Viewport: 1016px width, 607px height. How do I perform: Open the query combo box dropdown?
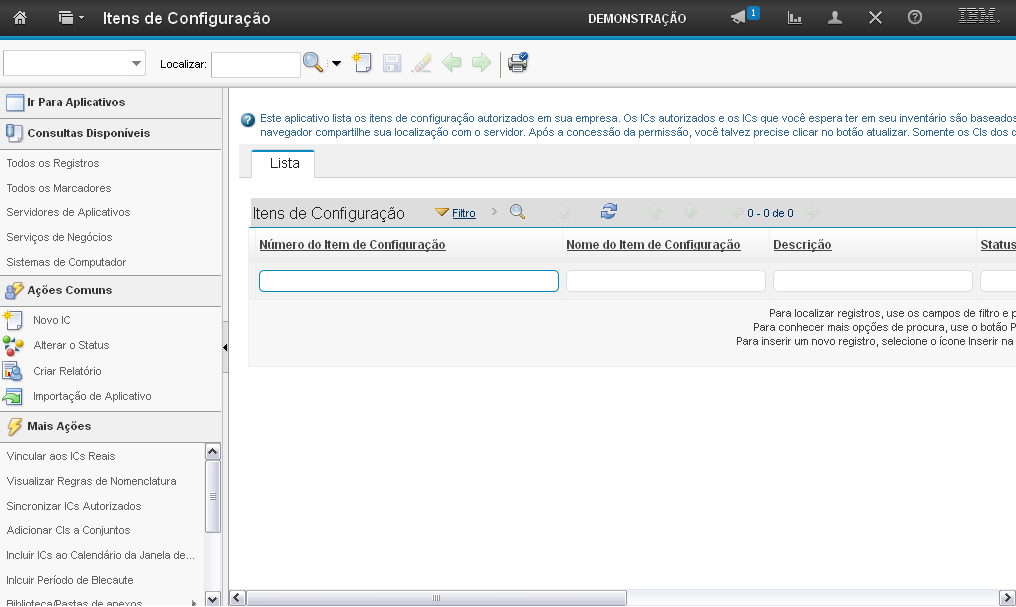tap(136, 64)
